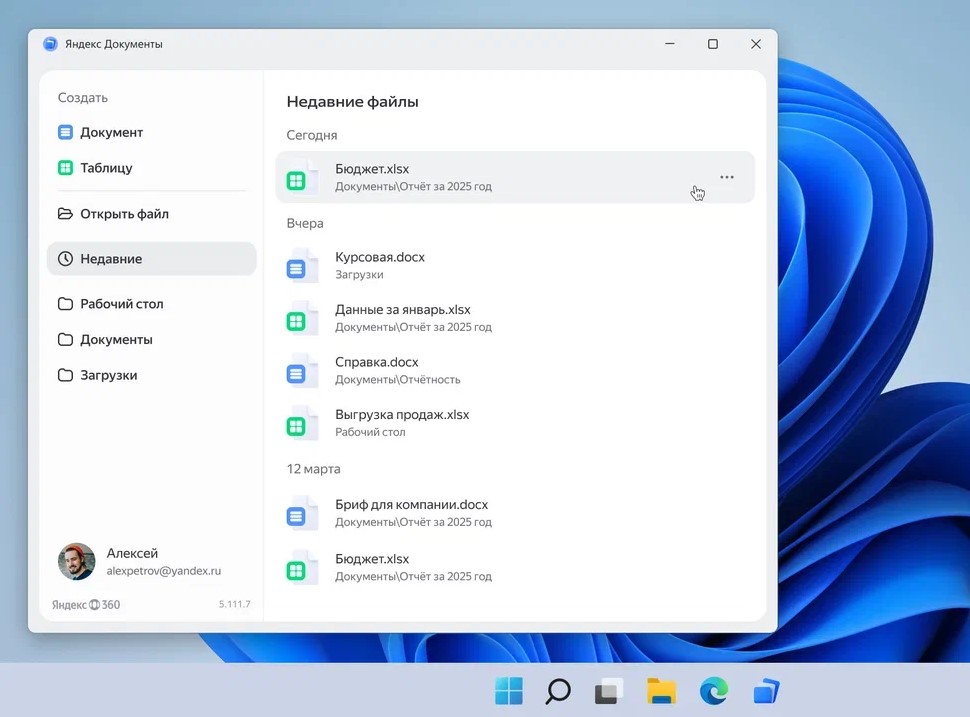Open the three-dot menu for Бюджет.xlsx under Сегодня
Viewport: 970px width, 717px height.
(727, 177)
